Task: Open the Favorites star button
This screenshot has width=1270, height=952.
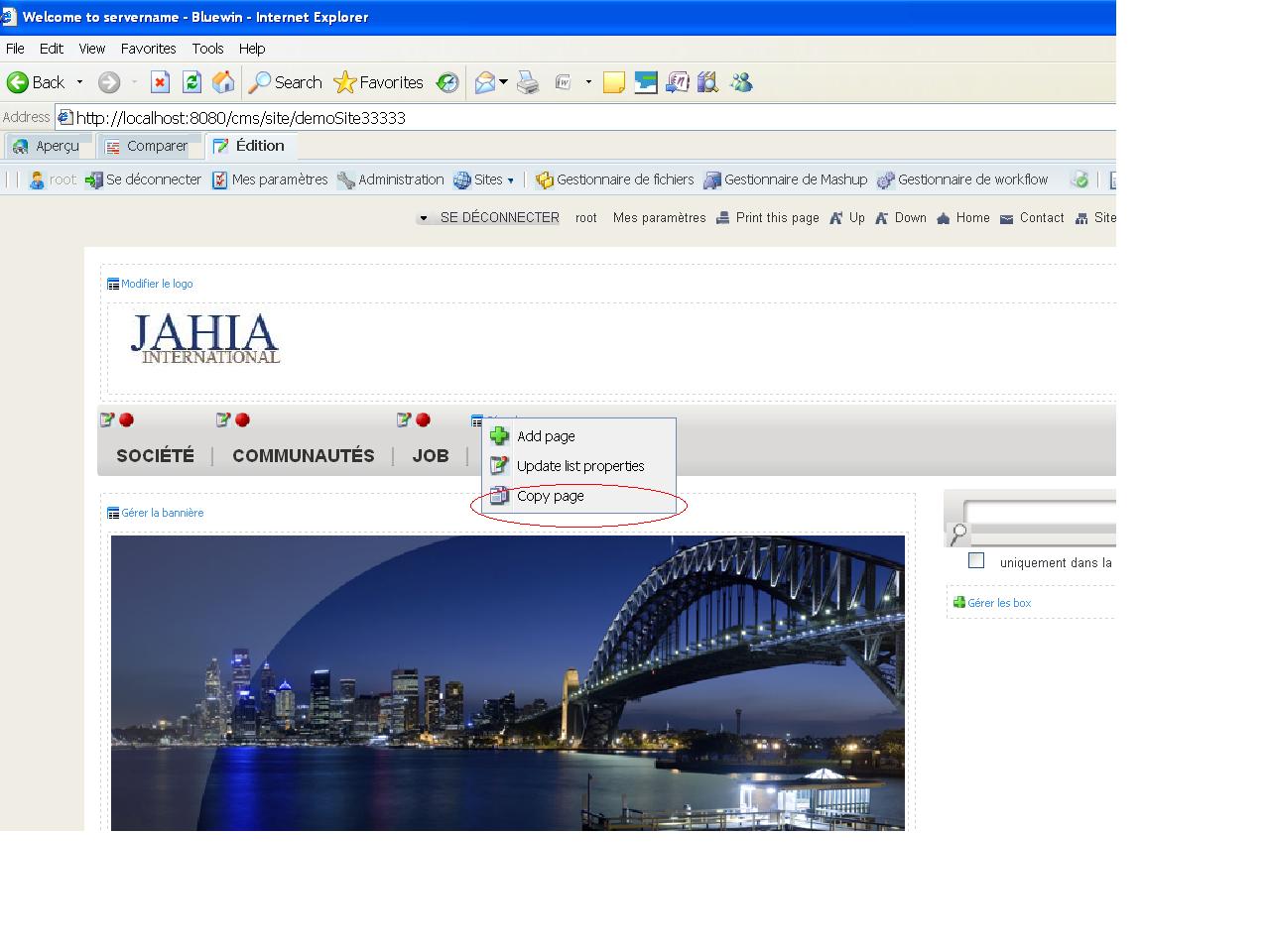Action: [x=378, y=82]
